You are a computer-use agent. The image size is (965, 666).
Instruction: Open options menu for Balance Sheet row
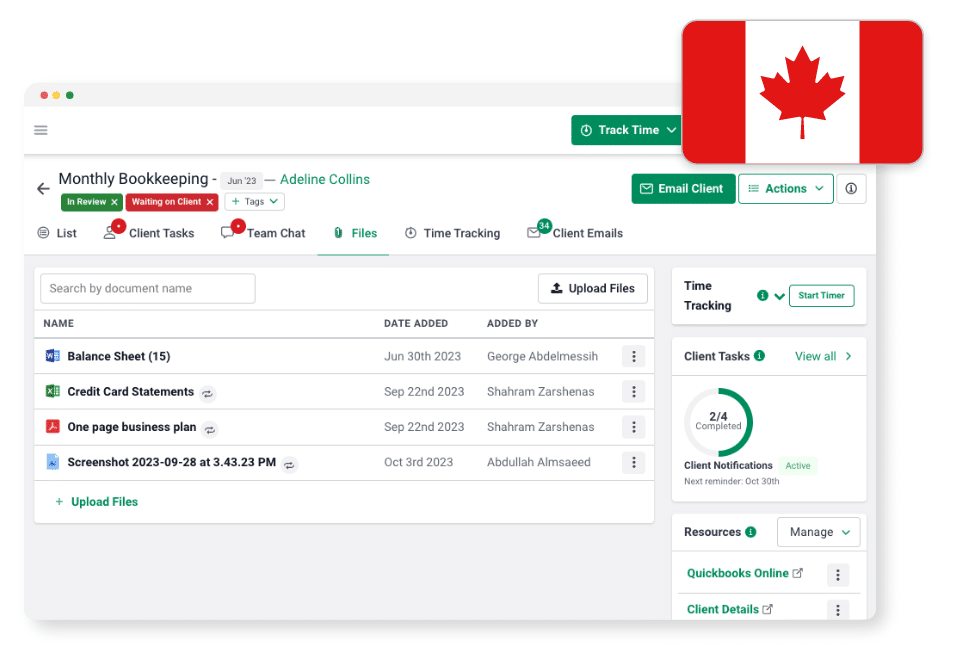point(634,356)
